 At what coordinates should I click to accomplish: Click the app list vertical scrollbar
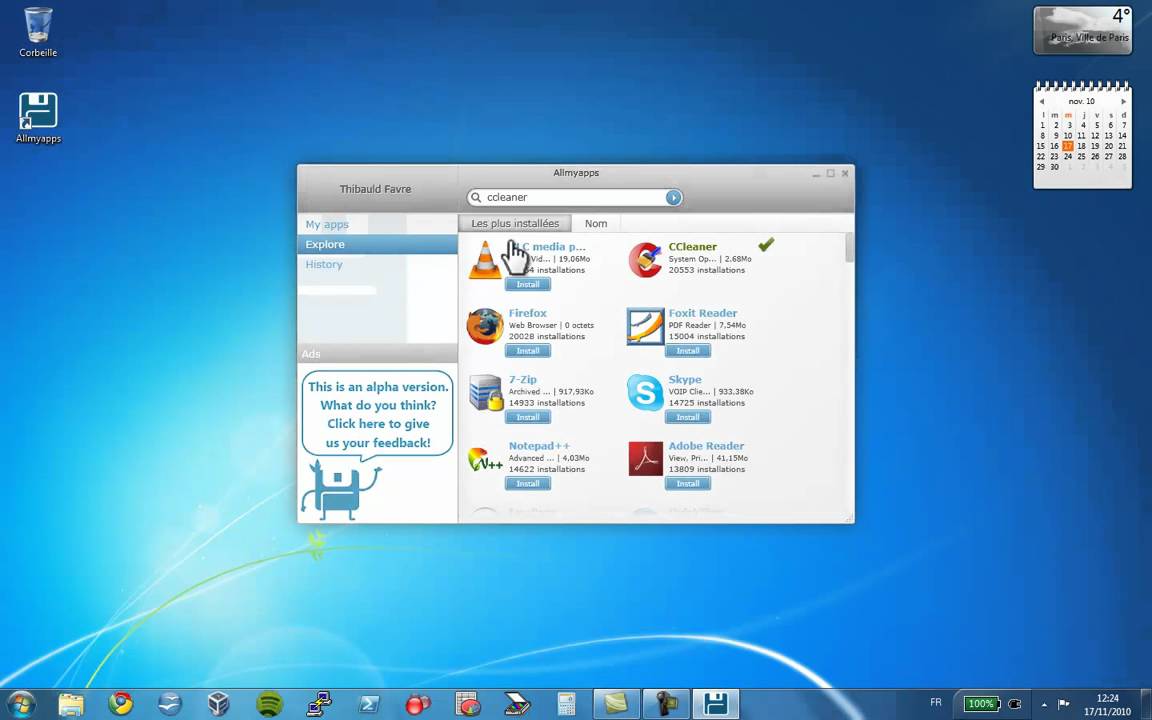tap(849, 248)
